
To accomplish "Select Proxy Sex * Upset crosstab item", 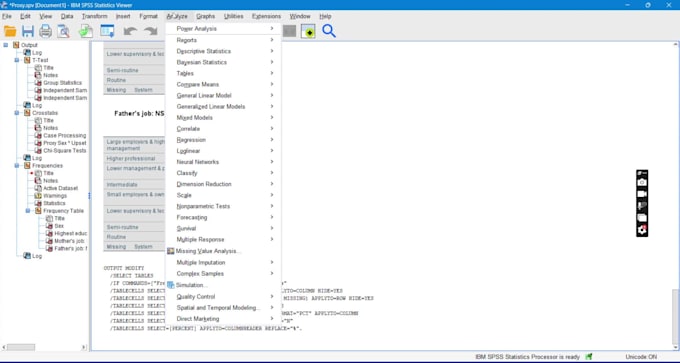I will point(65,143).
